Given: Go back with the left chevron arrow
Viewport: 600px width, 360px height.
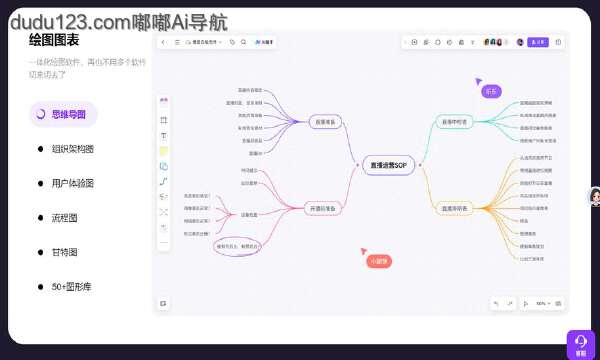Looking at the screenshot, I should pos(163,42).
